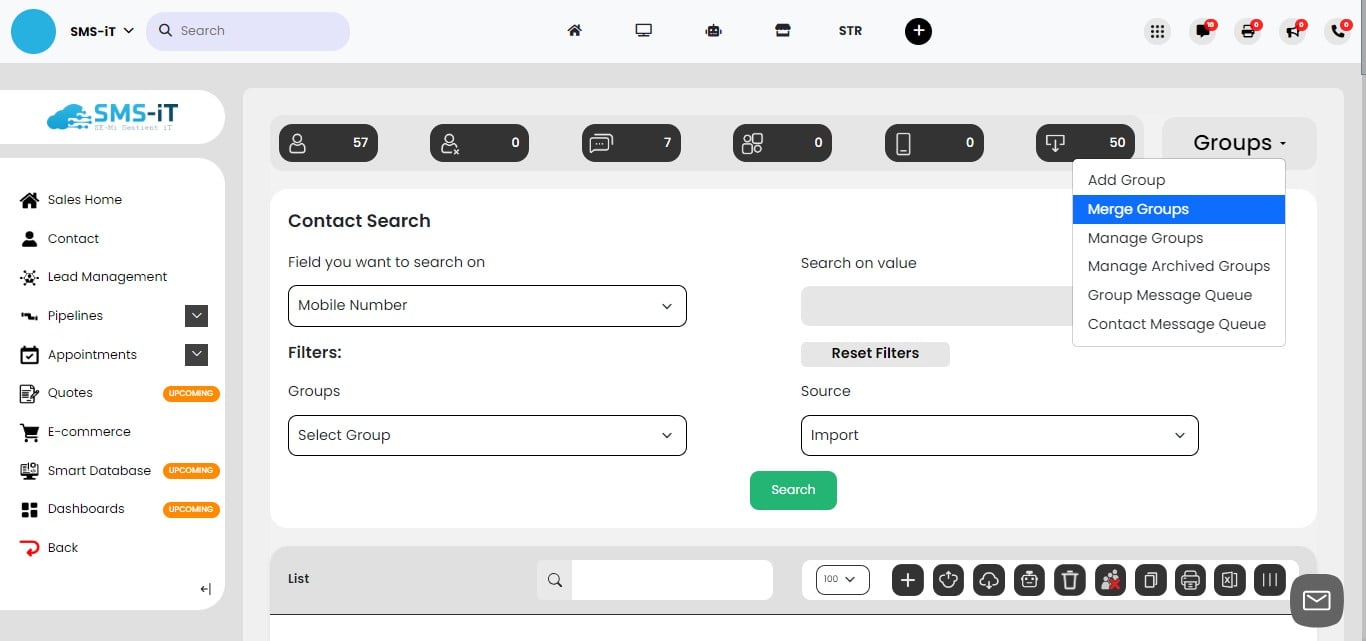The height and width of the screenshot is (641, 1366).
Task: Choose Group Message Queue menu entry
Action: coord(1170,295)
